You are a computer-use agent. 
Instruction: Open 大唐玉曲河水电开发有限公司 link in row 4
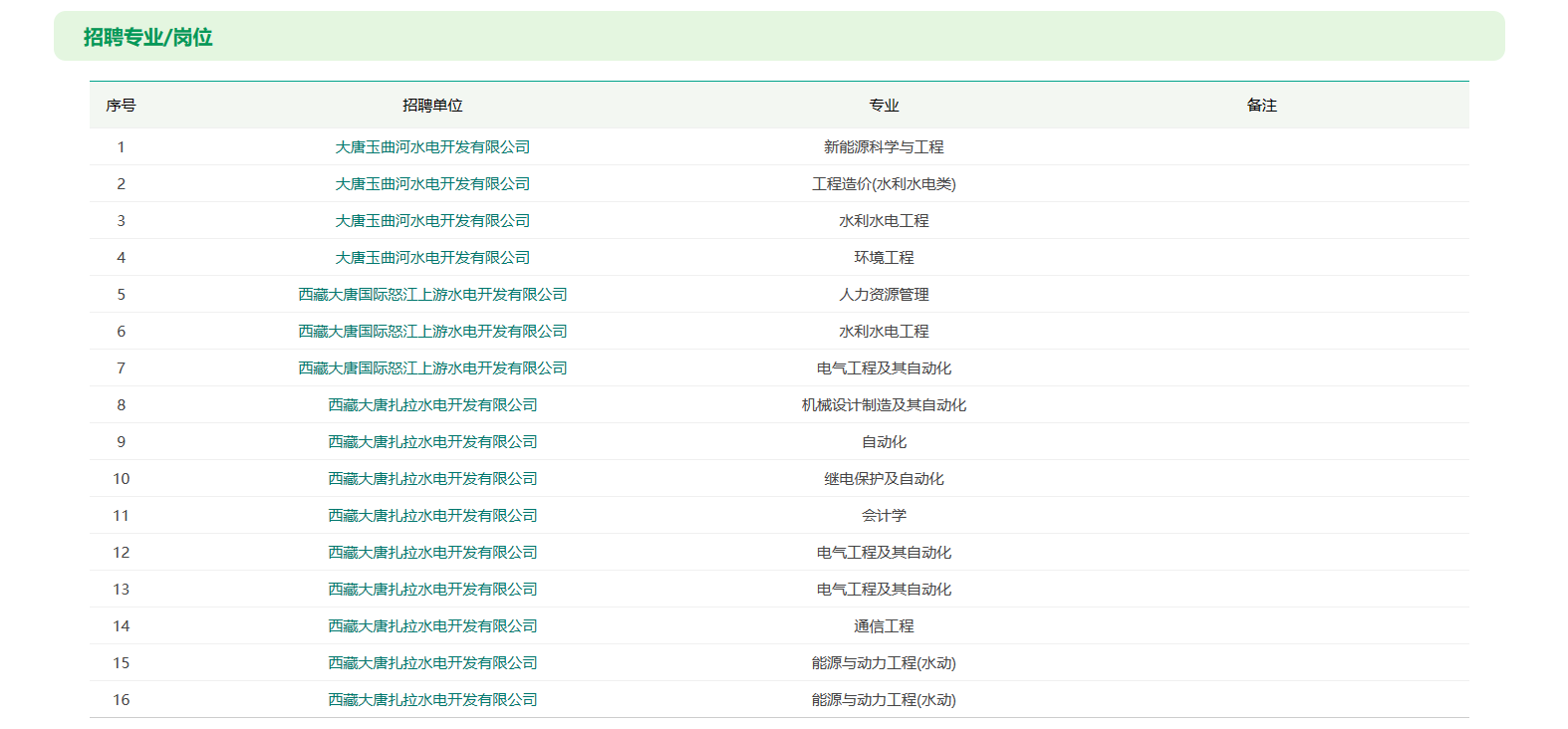432,258
